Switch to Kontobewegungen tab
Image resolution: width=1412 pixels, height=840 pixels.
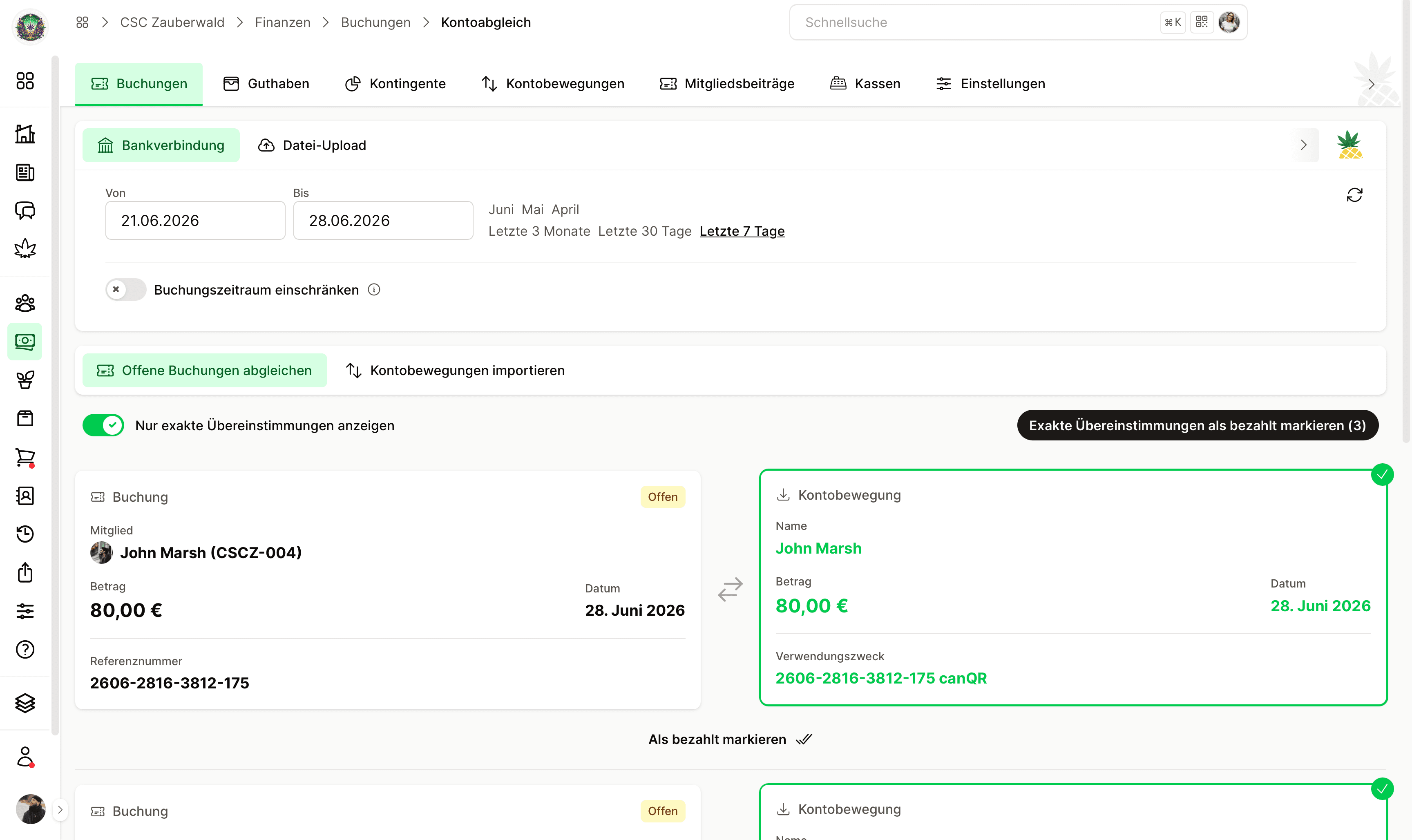point(553,84)
